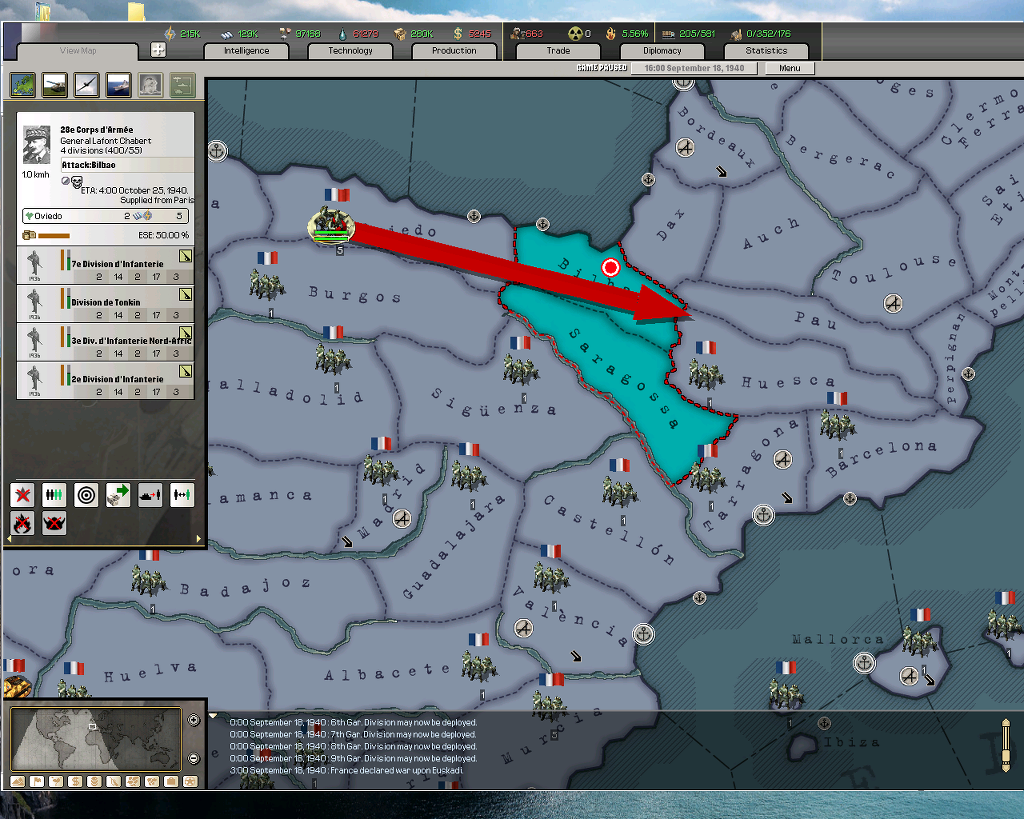Click the skull icon under Attack:Bilbao
The height and width of the screenshot is (819, 1024).
[76, 182]
